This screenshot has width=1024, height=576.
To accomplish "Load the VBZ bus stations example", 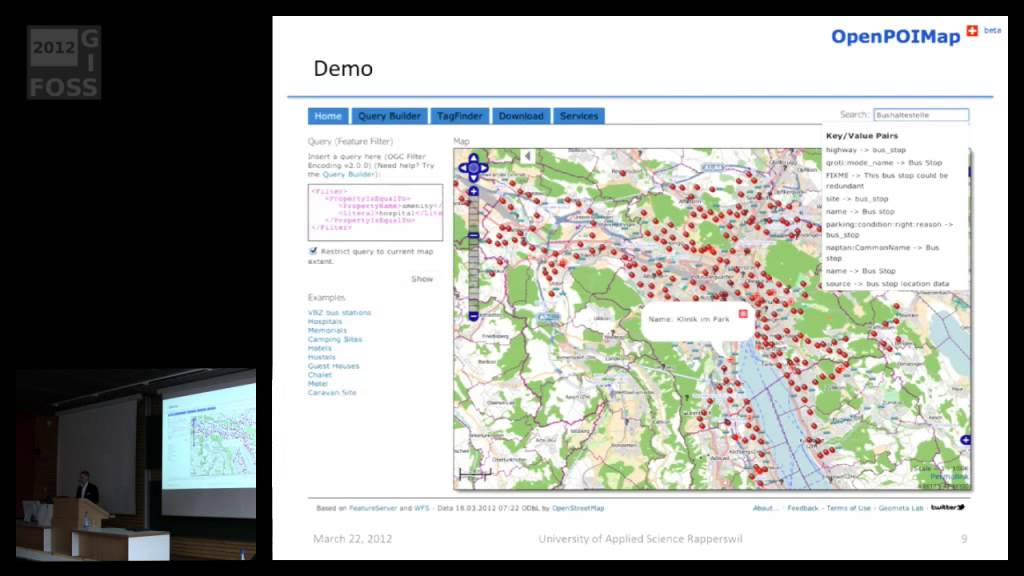I will pos(340,313).
